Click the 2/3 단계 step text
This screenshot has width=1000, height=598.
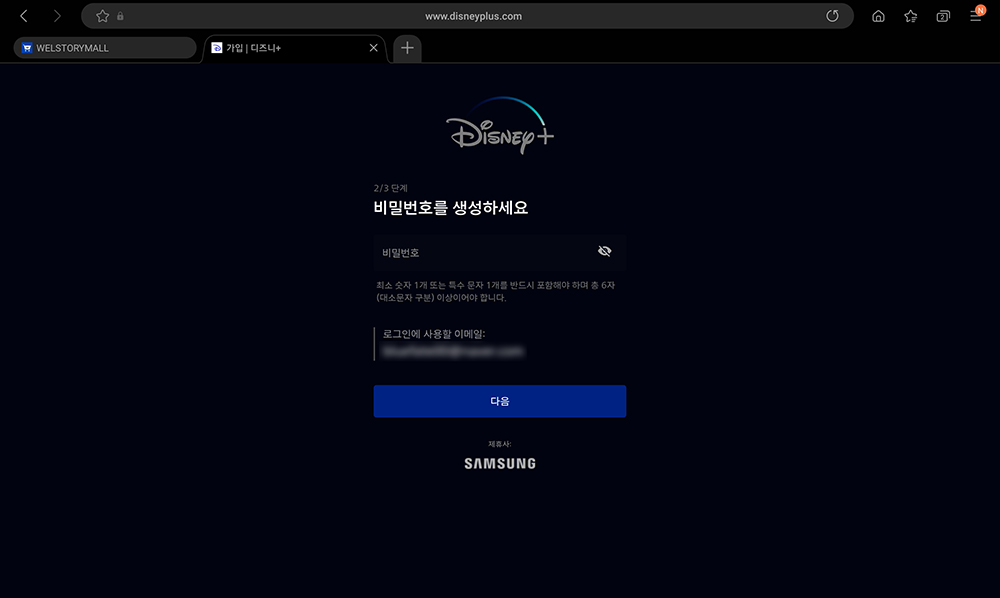390,188
